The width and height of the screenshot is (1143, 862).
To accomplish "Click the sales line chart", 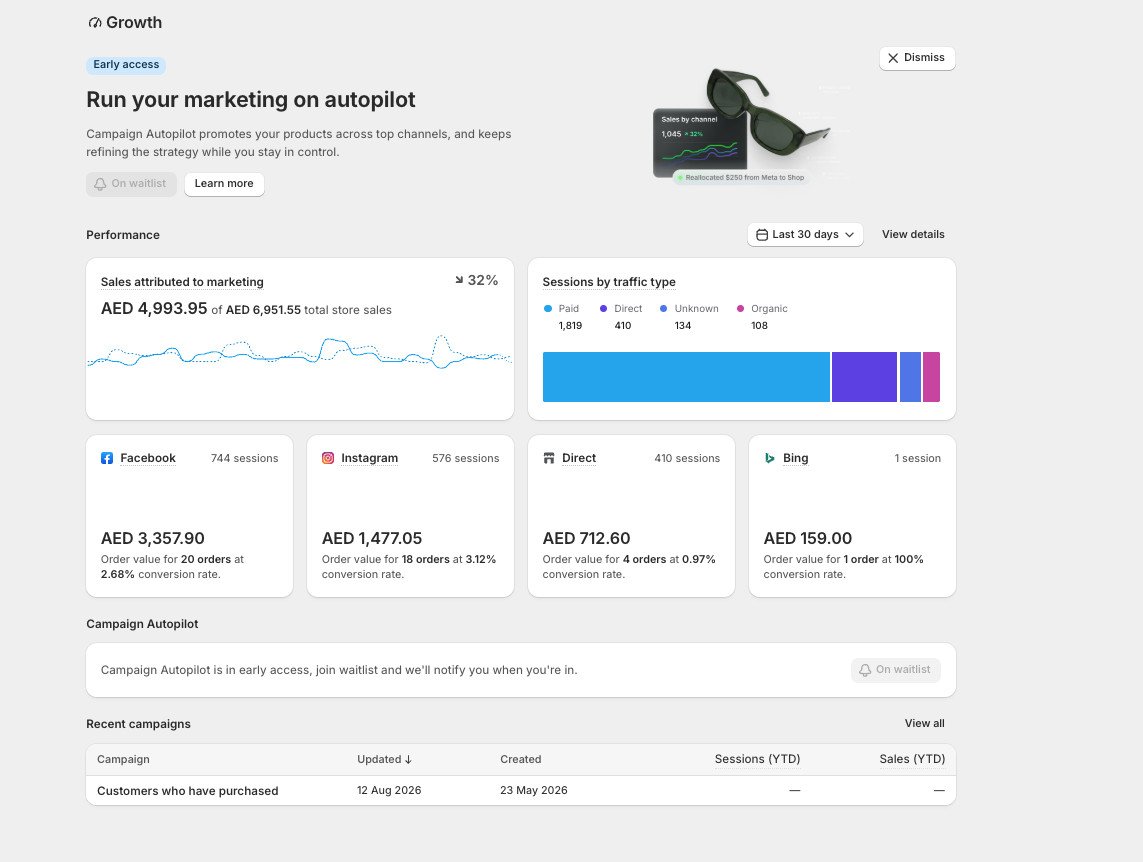I will point(300,352).
